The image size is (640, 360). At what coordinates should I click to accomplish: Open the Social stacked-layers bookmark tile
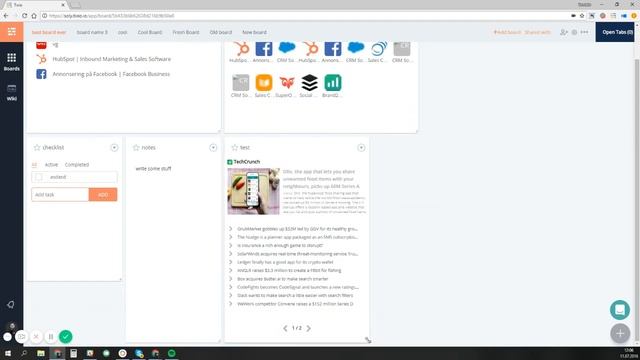click(309, 83)
